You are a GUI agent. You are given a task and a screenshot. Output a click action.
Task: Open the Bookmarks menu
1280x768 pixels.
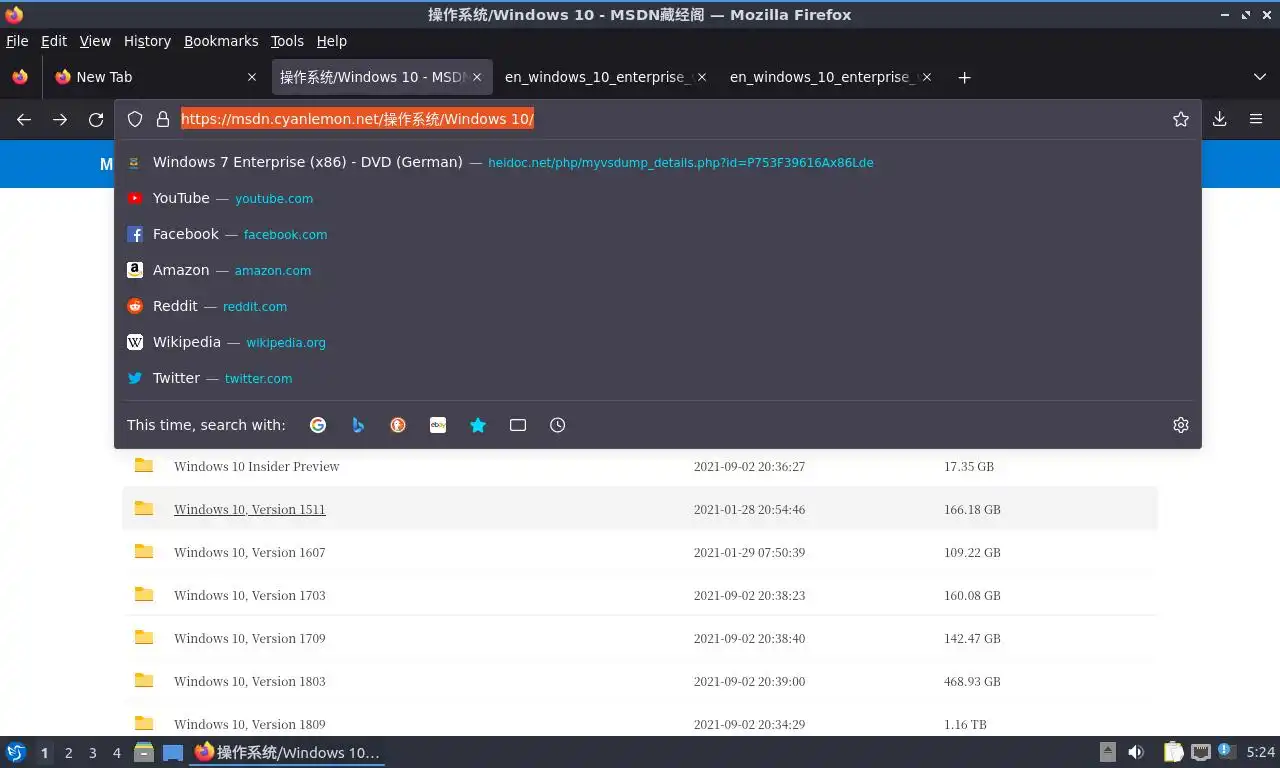(221, 41)
